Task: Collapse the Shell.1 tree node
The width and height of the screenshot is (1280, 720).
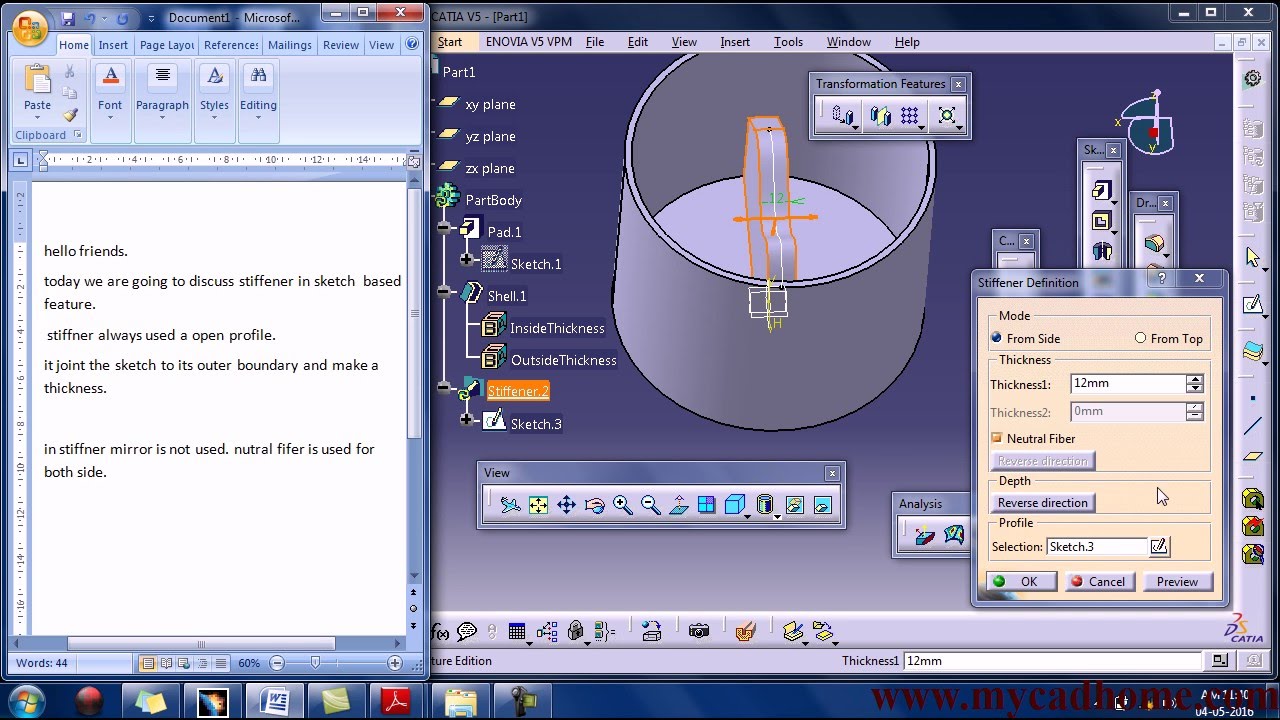Action: click(x=446, y=292)
